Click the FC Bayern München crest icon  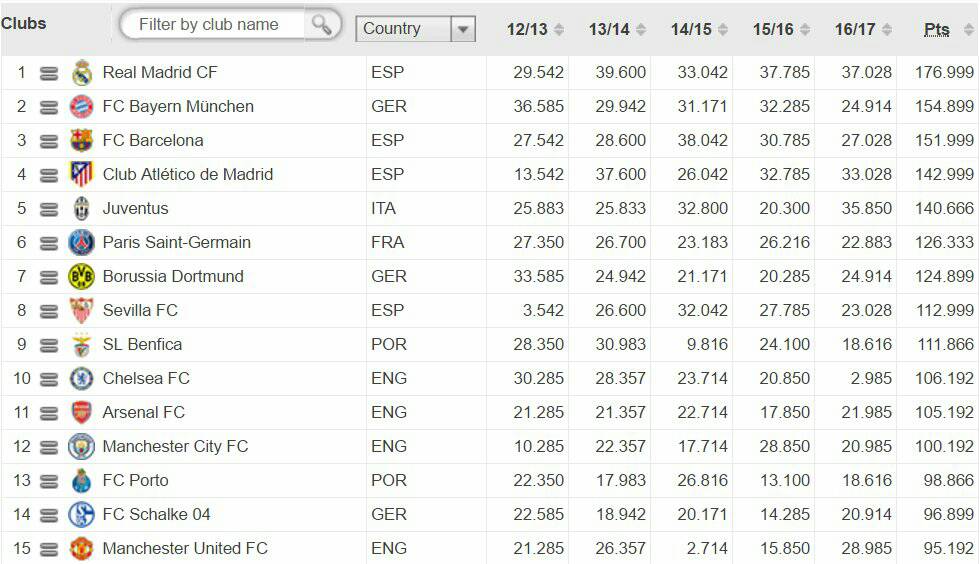[x=82, y=107]
